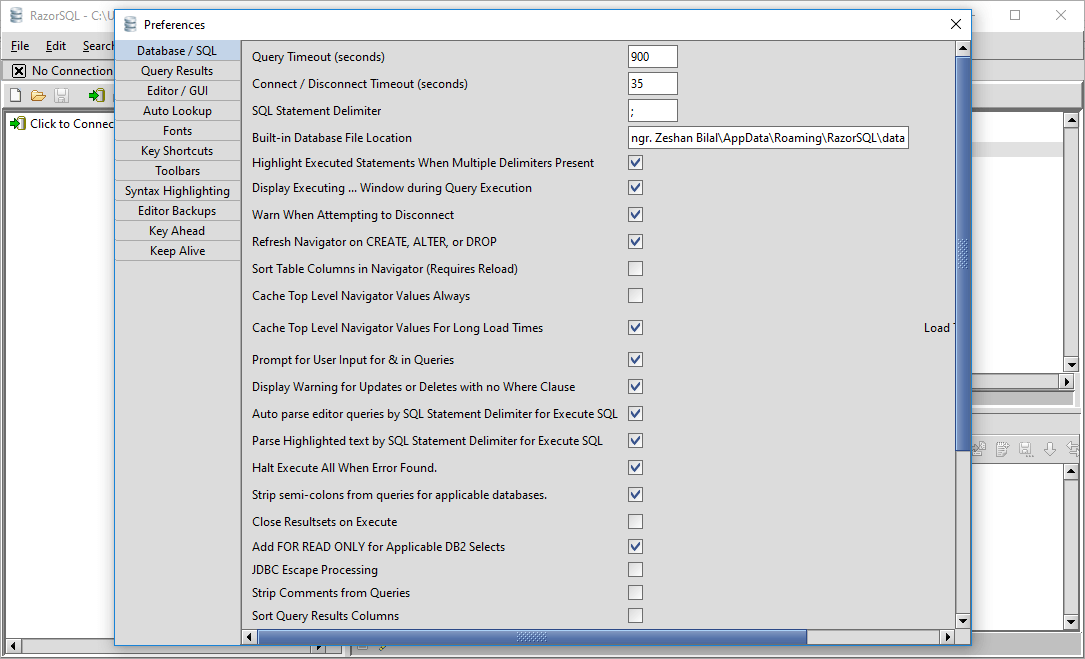Click the results panel scroll down arrow
This screenshot has height=659, width=1085.
coord(1071,622)
